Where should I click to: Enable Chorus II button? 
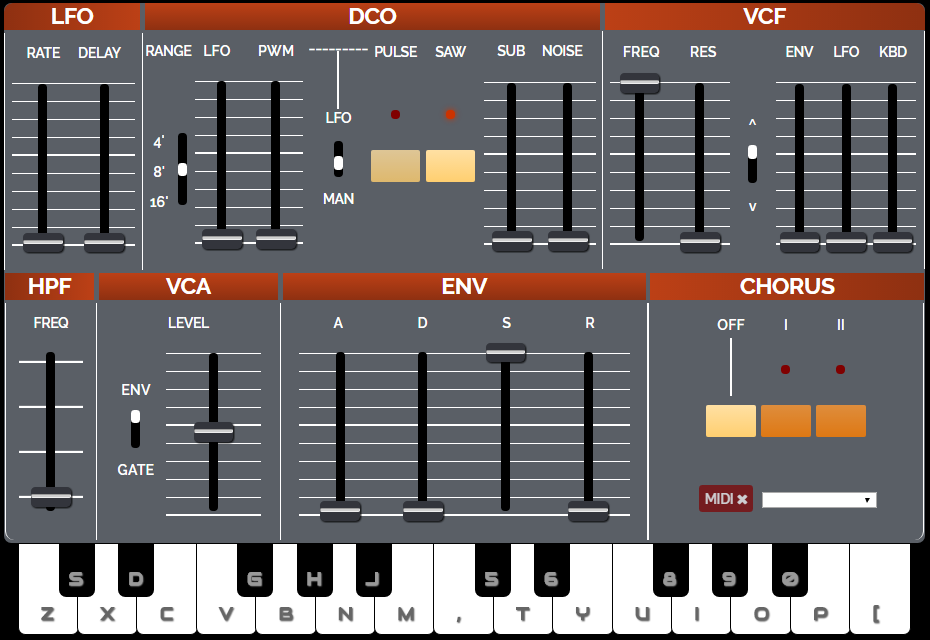(841, 421)
